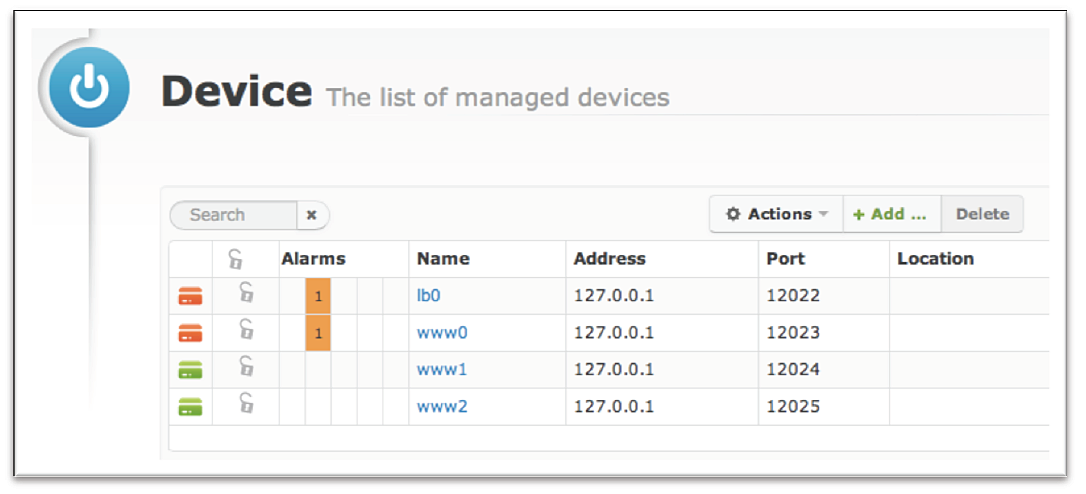The height and width of the screenshot is (494, 1086).
Task: Click the red device status icon for www0
Action: (190, 333)
